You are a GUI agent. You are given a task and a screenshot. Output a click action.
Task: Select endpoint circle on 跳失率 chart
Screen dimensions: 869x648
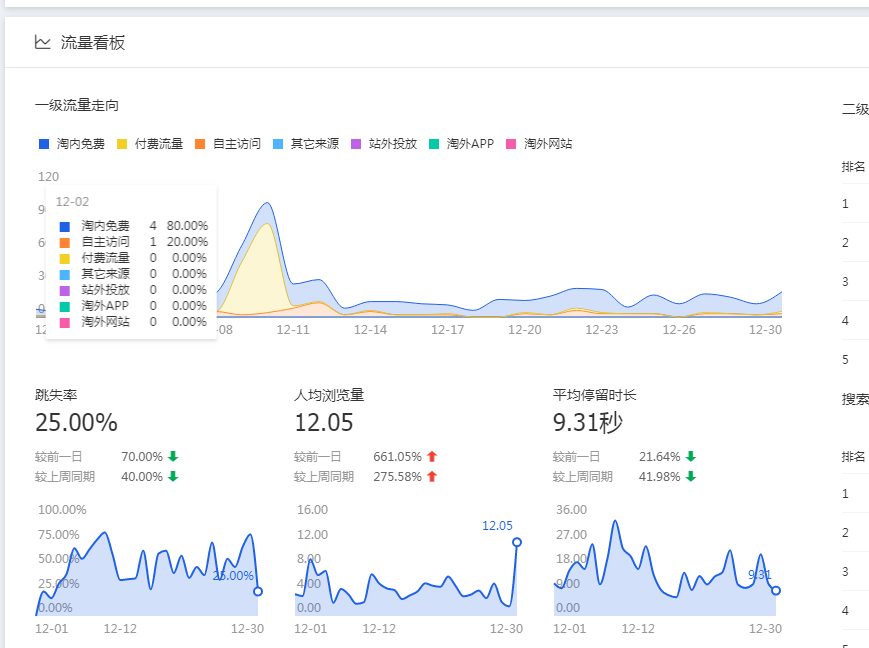(258, 591)
